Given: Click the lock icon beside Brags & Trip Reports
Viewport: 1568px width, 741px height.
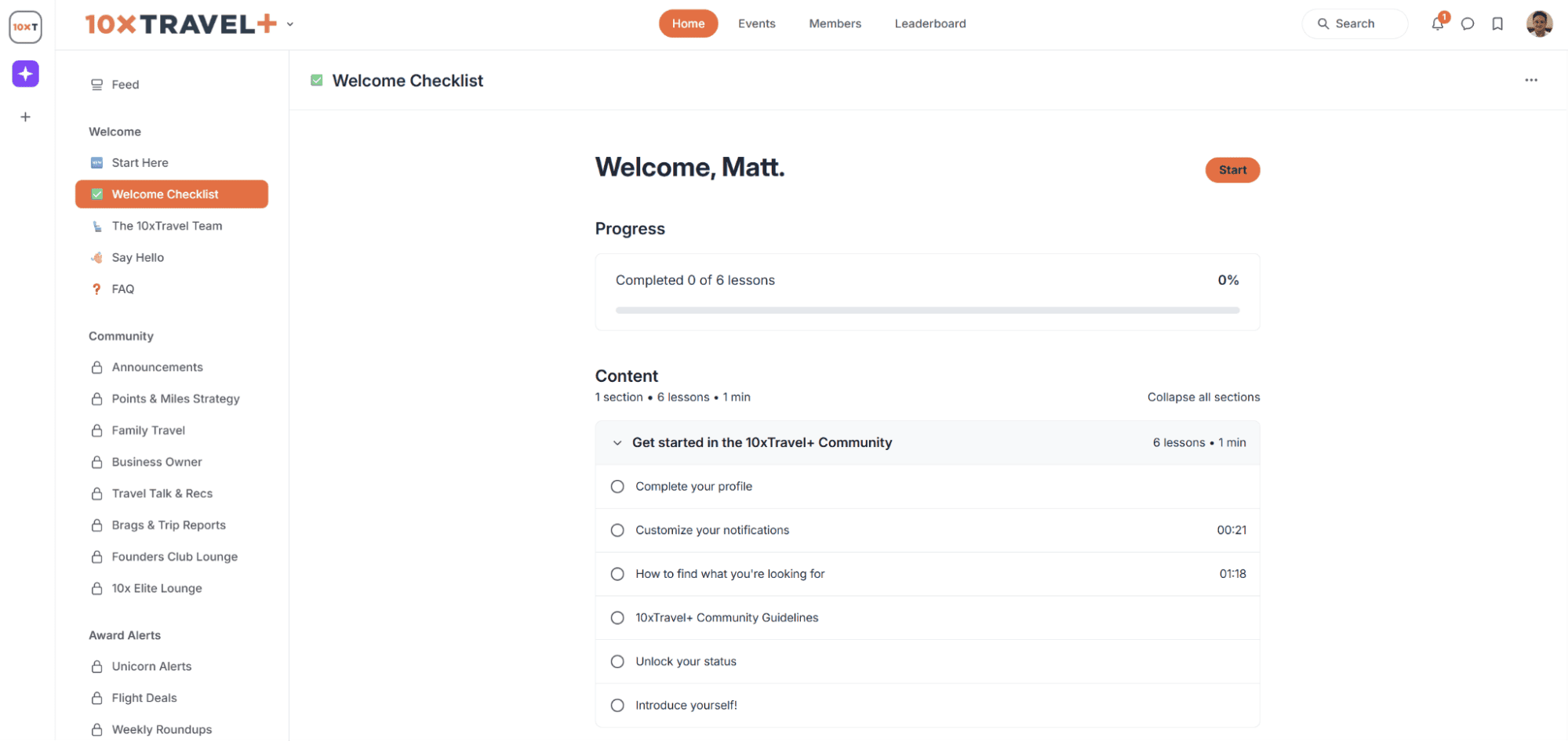Looking at the screenshot, I should tap(96, 525).
